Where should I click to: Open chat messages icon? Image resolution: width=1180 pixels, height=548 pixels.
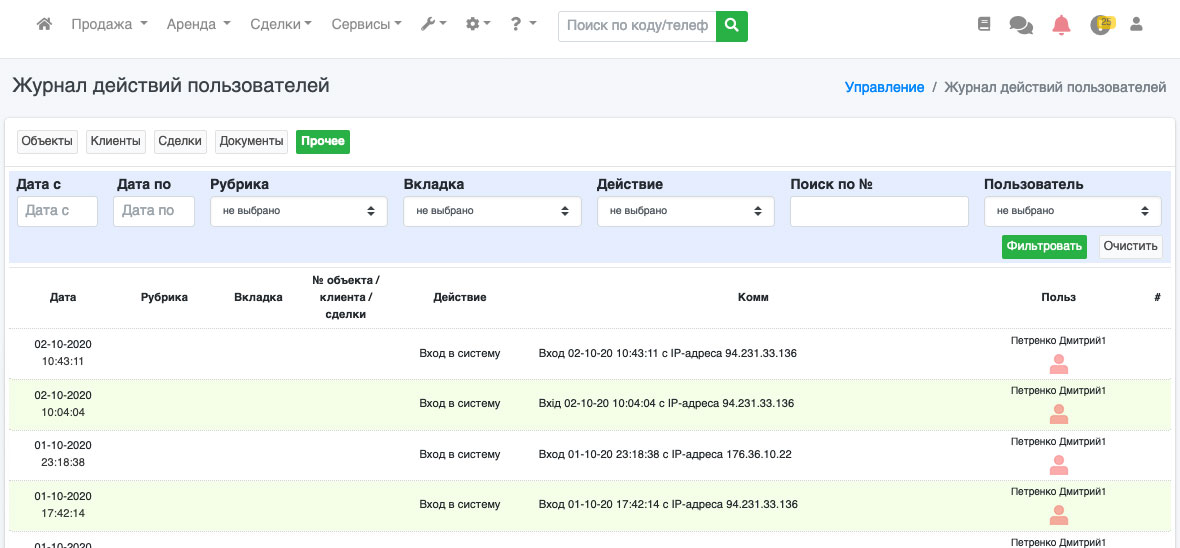click(1021, 25)
